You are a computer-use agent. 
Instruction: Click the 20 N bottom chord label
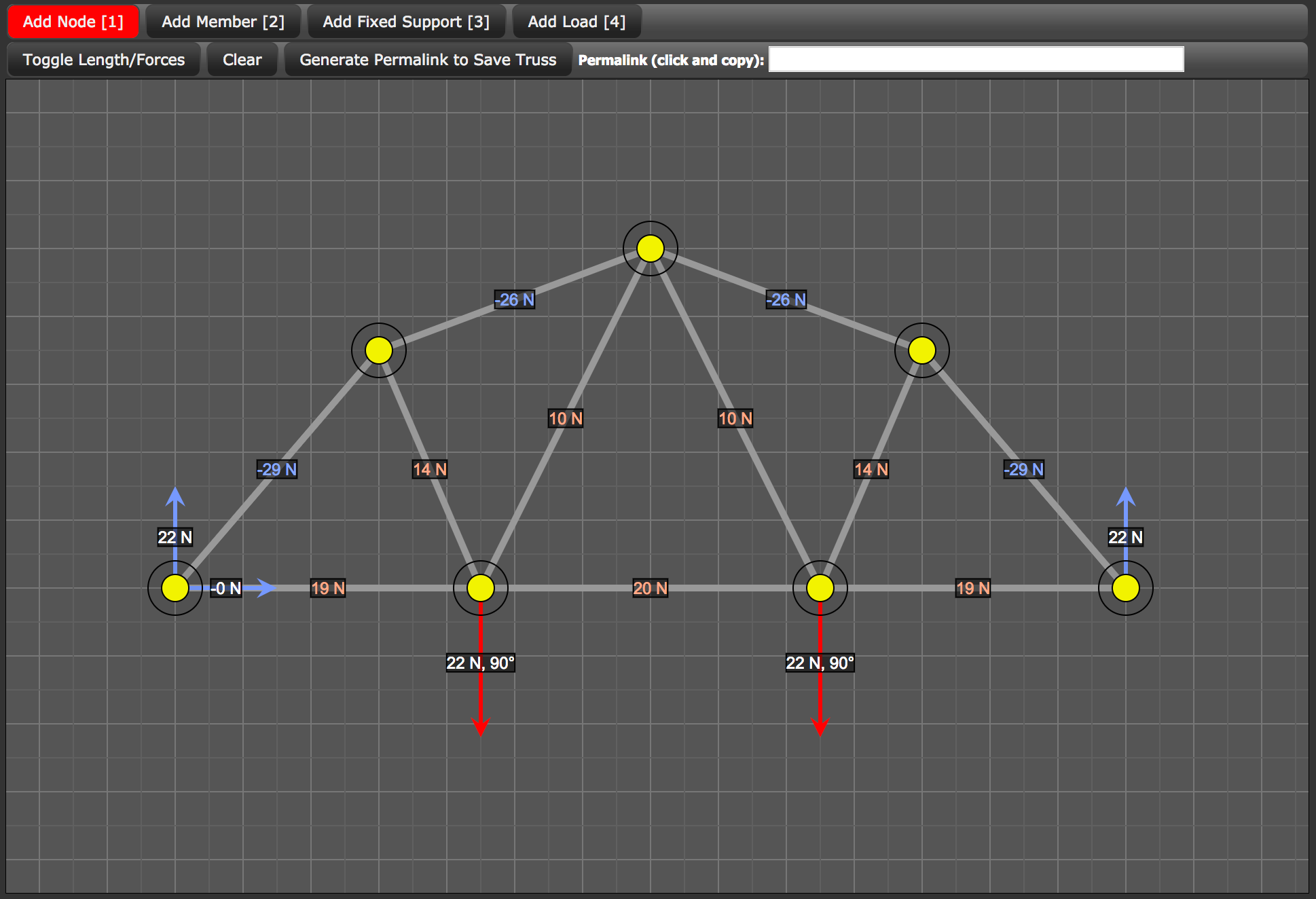click(x=650, y=588)
